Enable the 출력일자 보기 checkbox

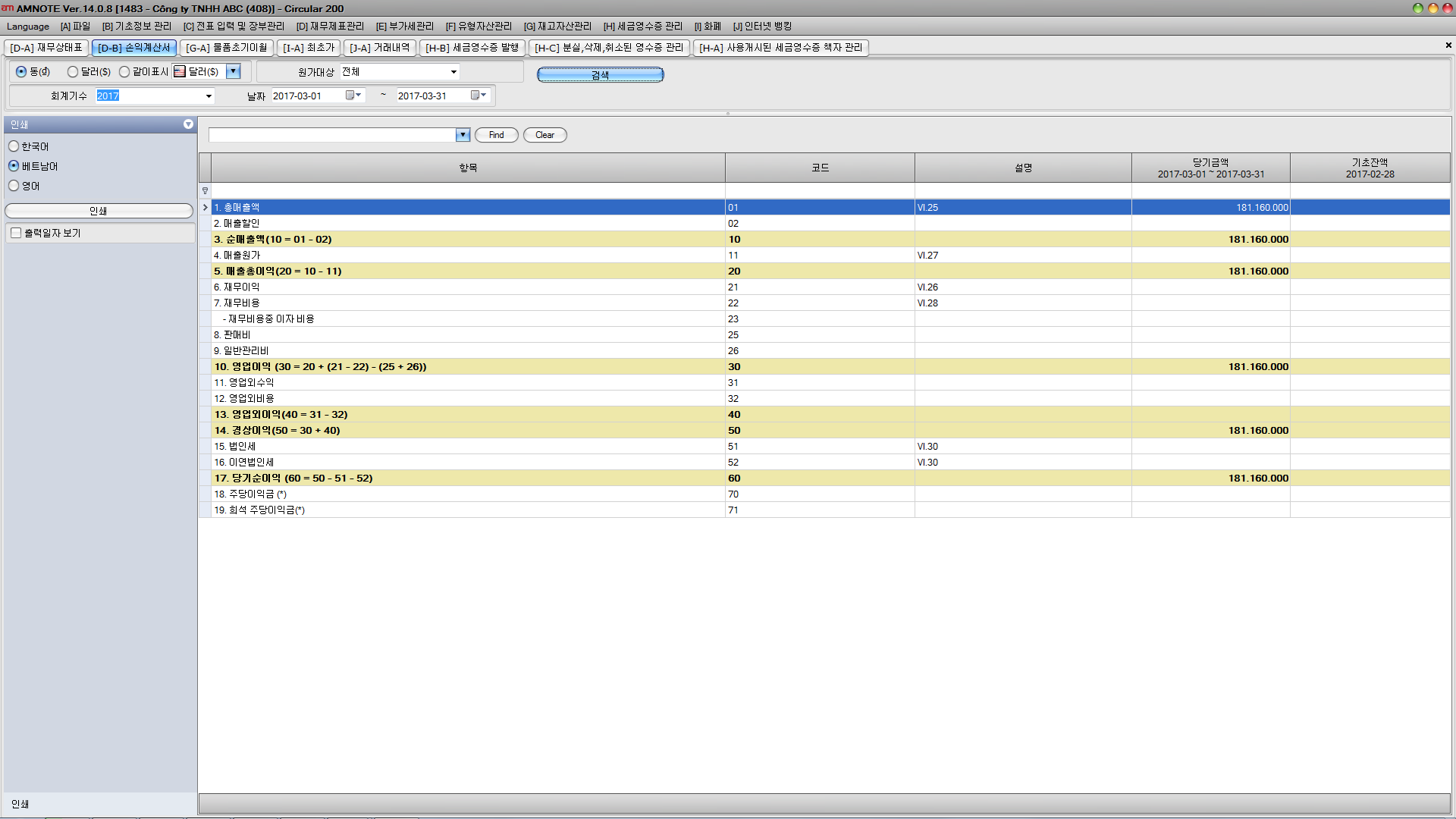click(16, 233)
